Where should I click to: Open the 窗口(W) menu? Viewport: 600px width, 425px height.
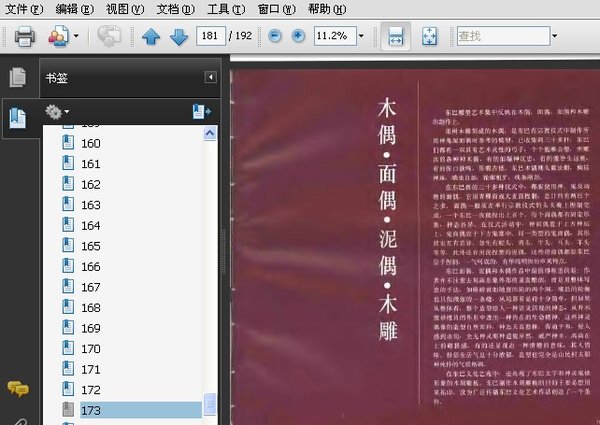277,8
